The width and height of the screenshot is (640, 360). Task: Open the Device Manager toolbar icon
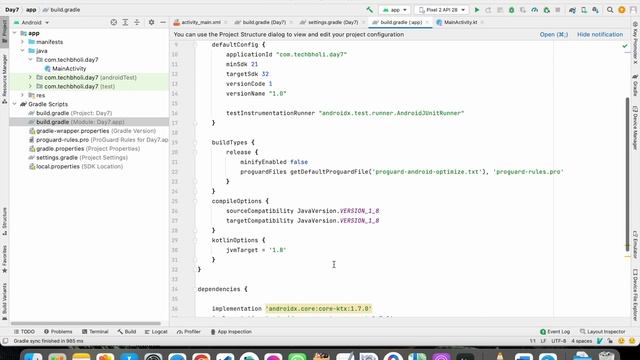point(584,10)
